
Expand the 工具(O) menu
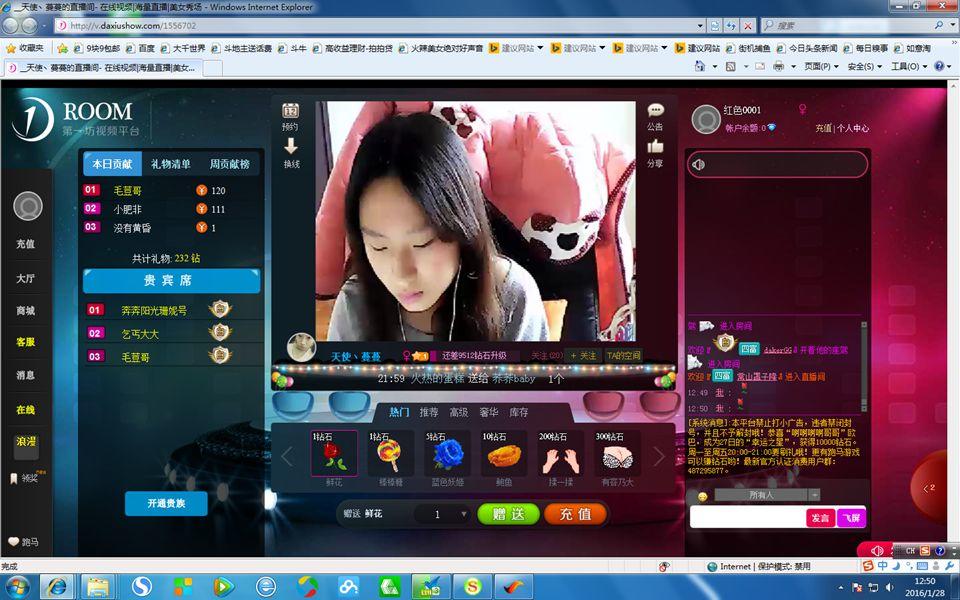[x=909, y=66]
